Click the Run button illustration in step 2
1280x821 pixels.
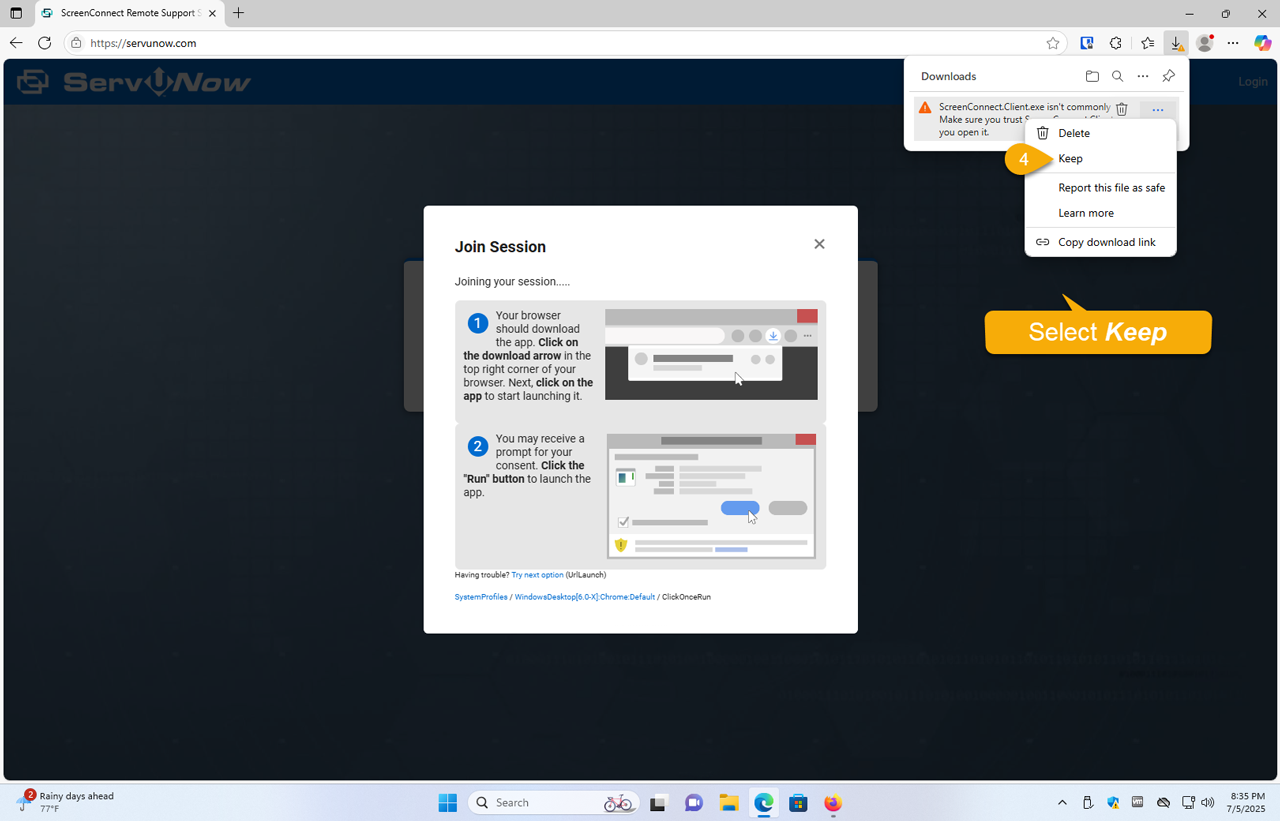[740, 508]
